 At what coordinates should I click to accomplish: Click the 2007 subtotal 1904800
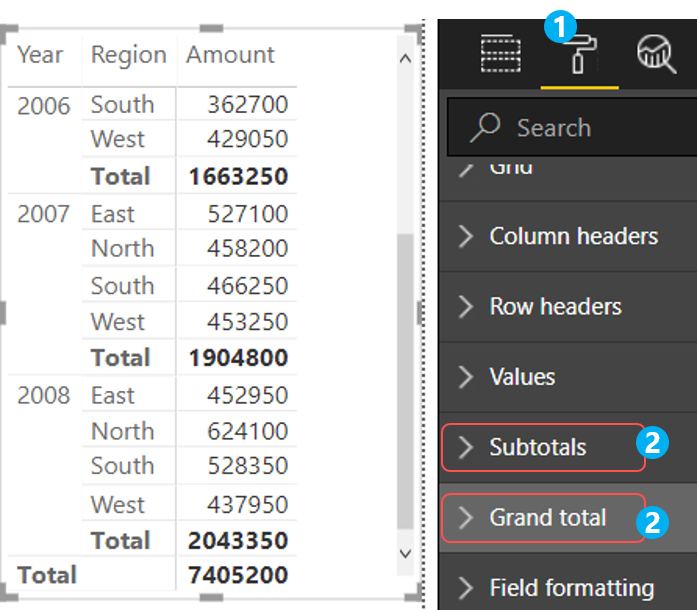click(238, 357)
